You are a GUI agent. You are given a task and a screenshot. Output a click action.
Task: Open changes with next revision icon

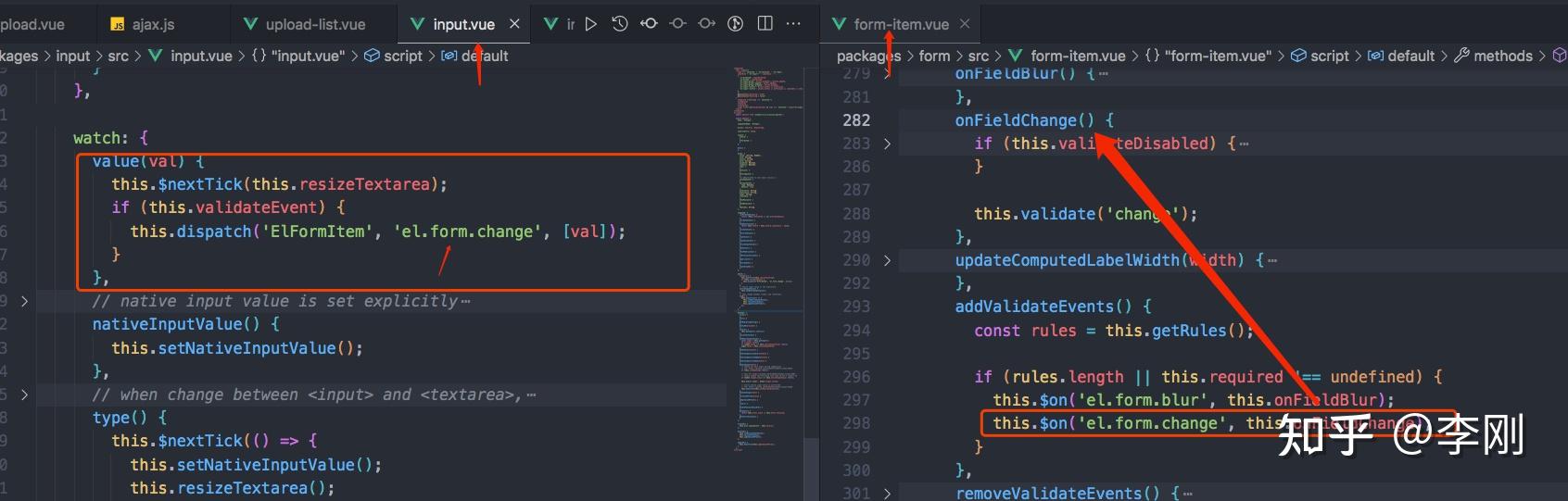707,24
